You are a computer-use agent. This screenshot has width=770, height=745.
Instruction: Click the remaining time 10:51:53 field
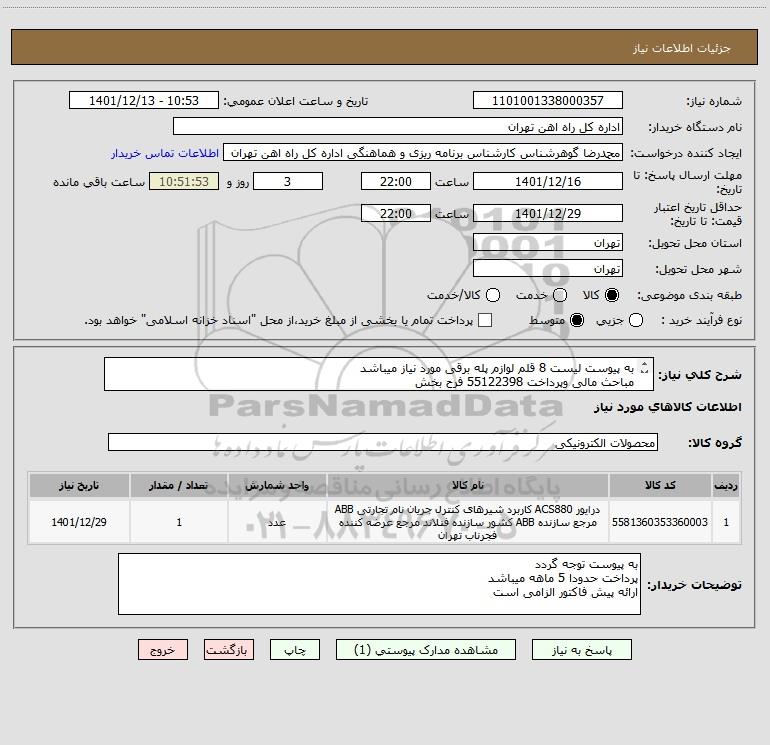click(x=184, y=182)
